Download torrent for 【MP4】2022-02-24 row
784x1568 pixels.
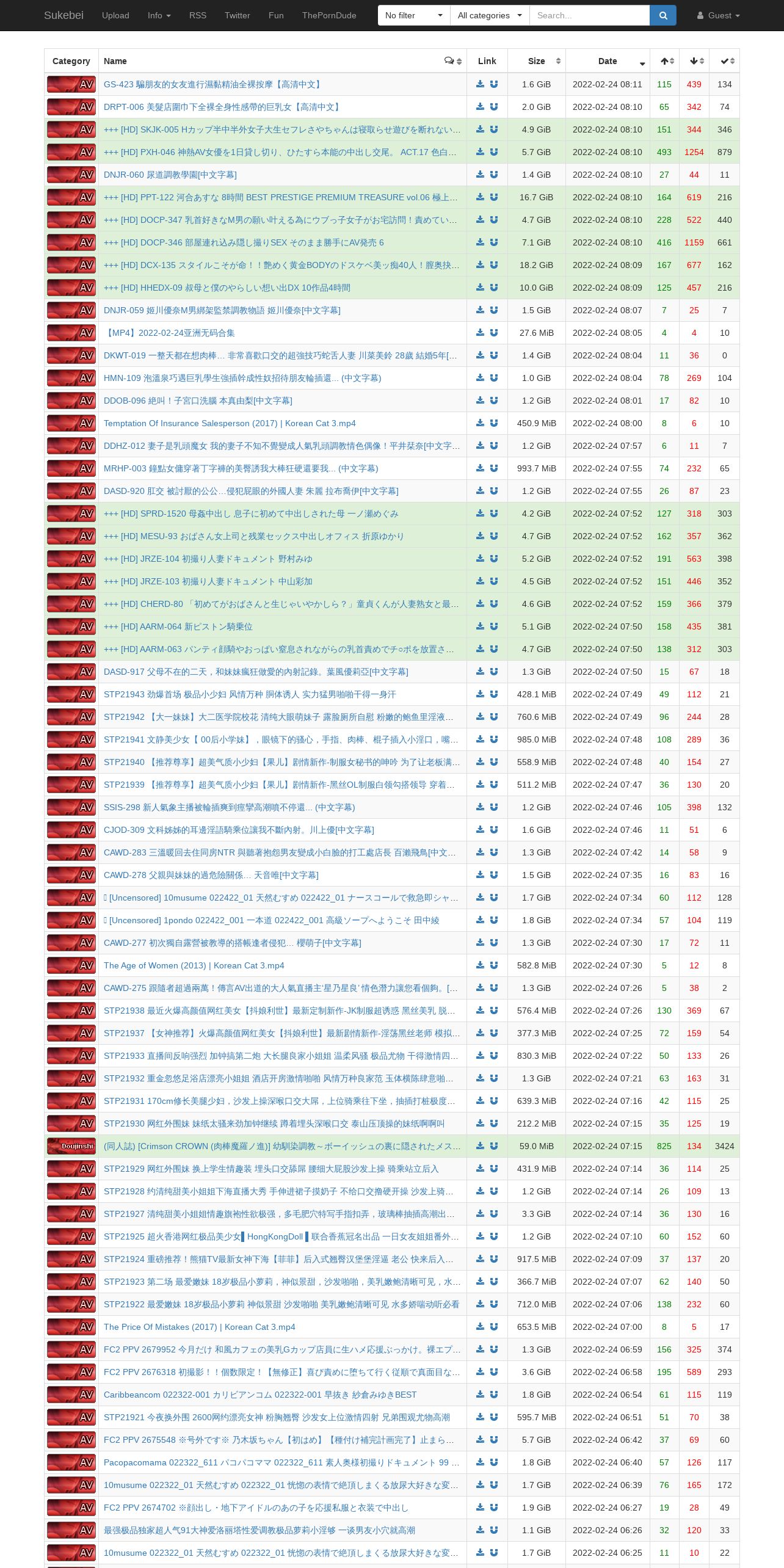click(481, 333)
